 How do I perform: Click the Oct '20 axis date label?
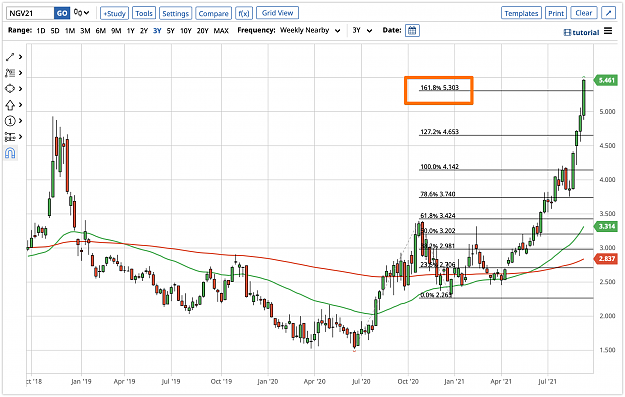coord(408,381)
